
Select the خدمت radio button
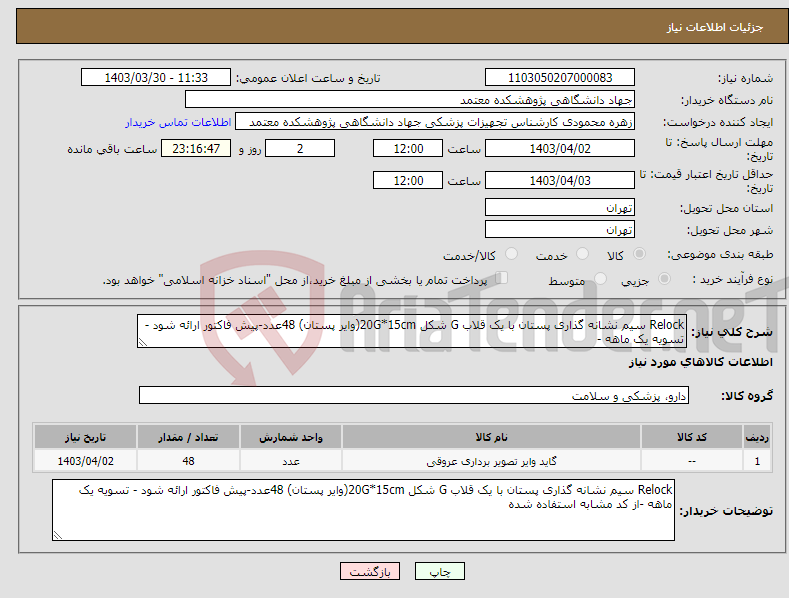pyautogui.click(x=582, y=254)
